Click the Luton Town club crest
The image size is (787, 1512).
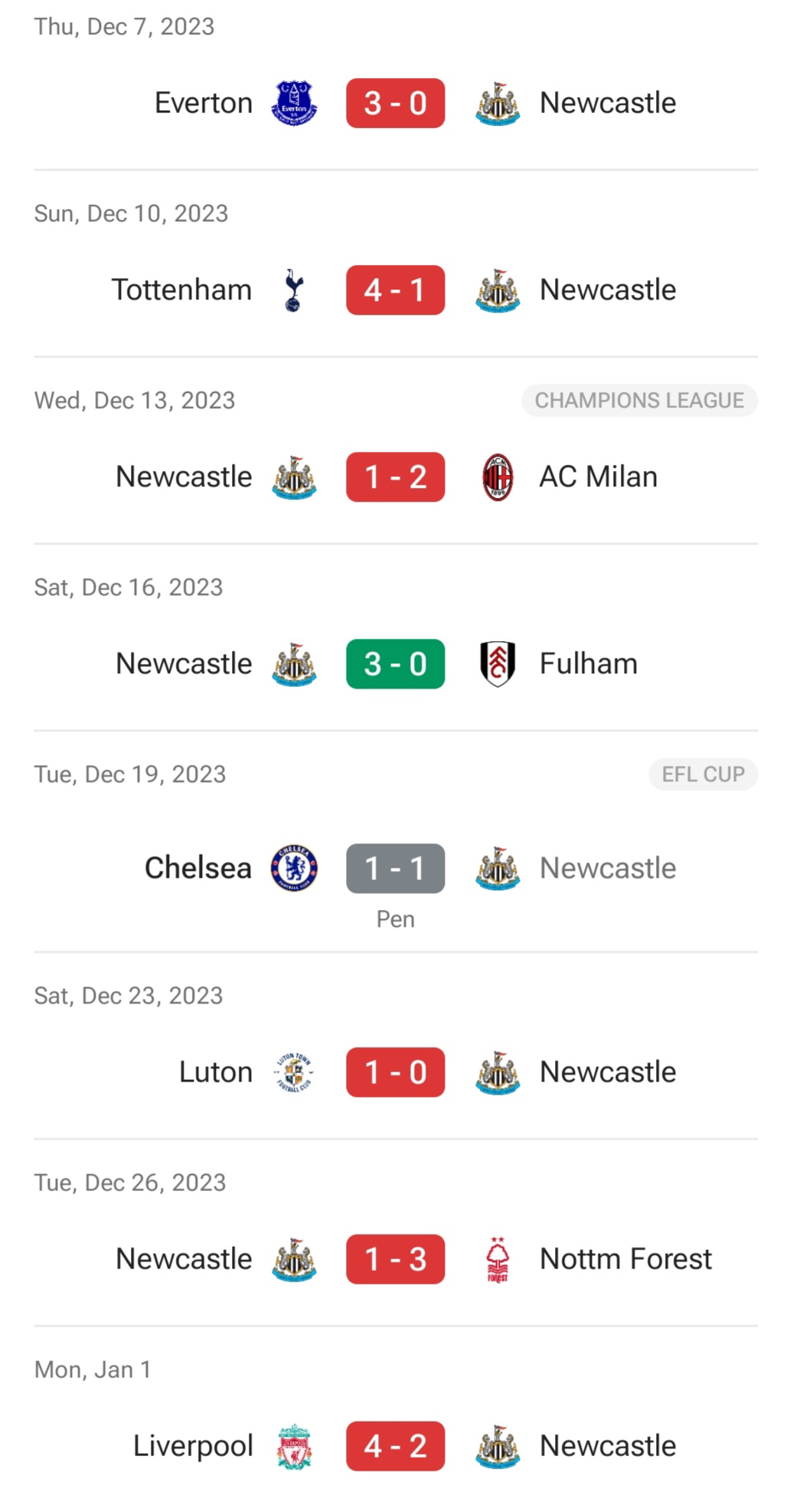tap(294, 1072)
